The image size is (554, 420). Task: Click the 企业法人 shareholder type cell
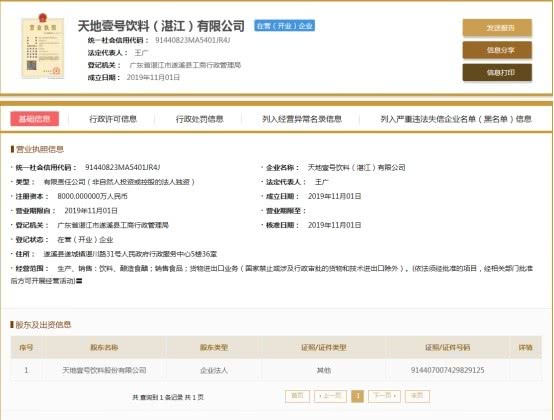[214, 370]
